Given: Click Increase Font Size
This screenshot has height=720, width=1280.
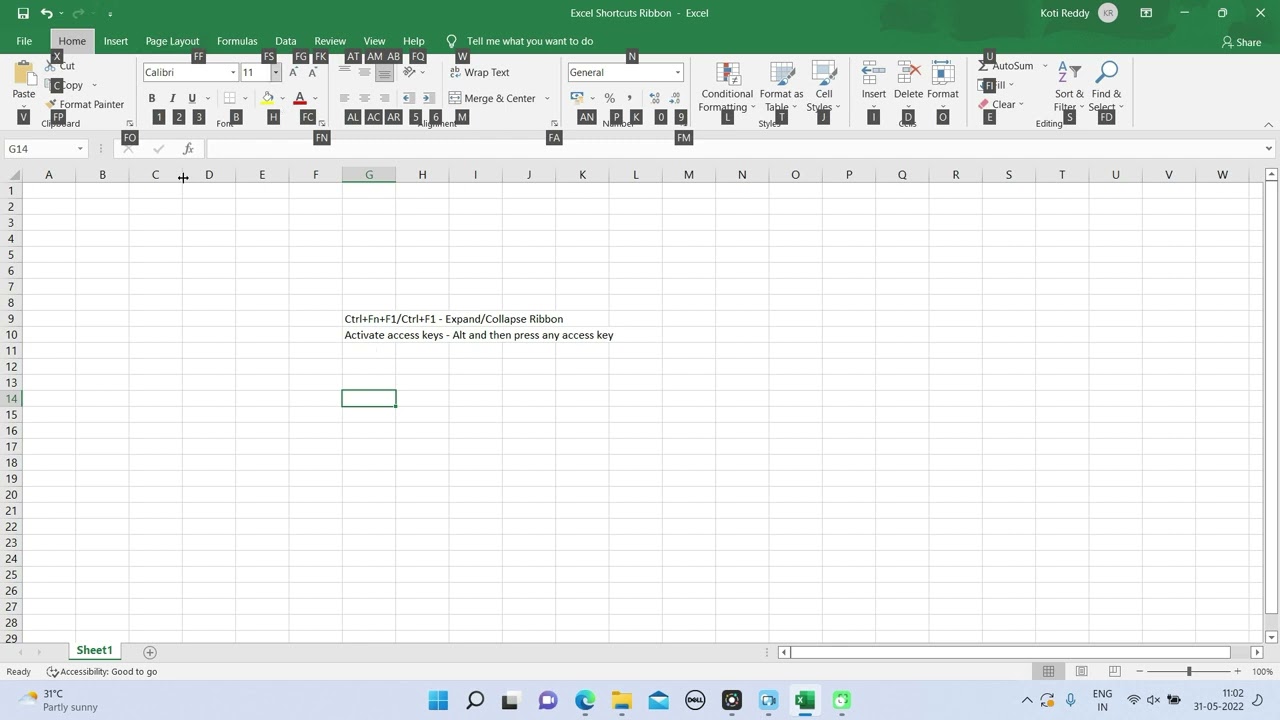Looking at the screenshot, I should 294,72.
